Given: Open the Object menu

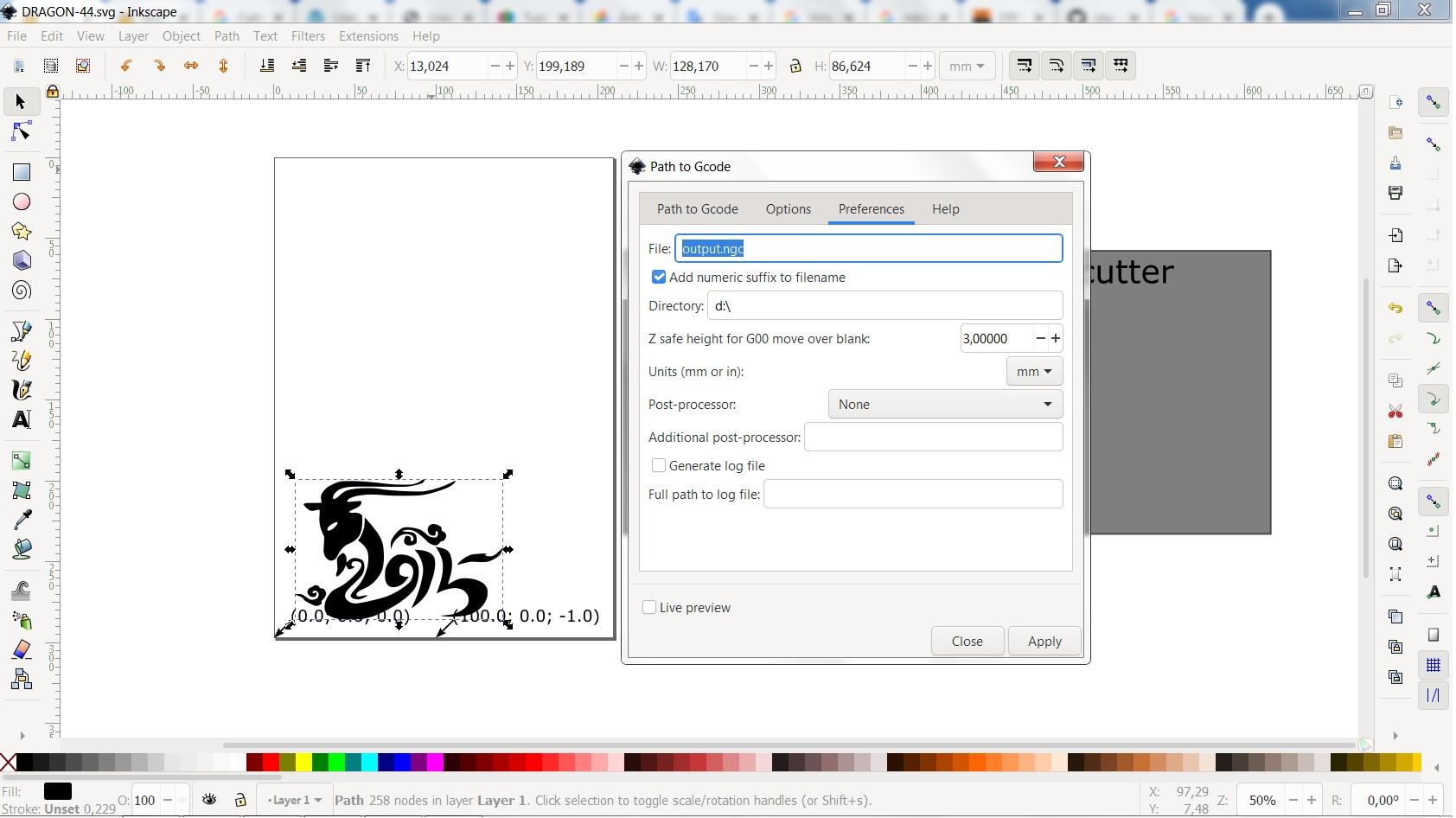Looking at the screenshot, I should [x=181, y=35].
